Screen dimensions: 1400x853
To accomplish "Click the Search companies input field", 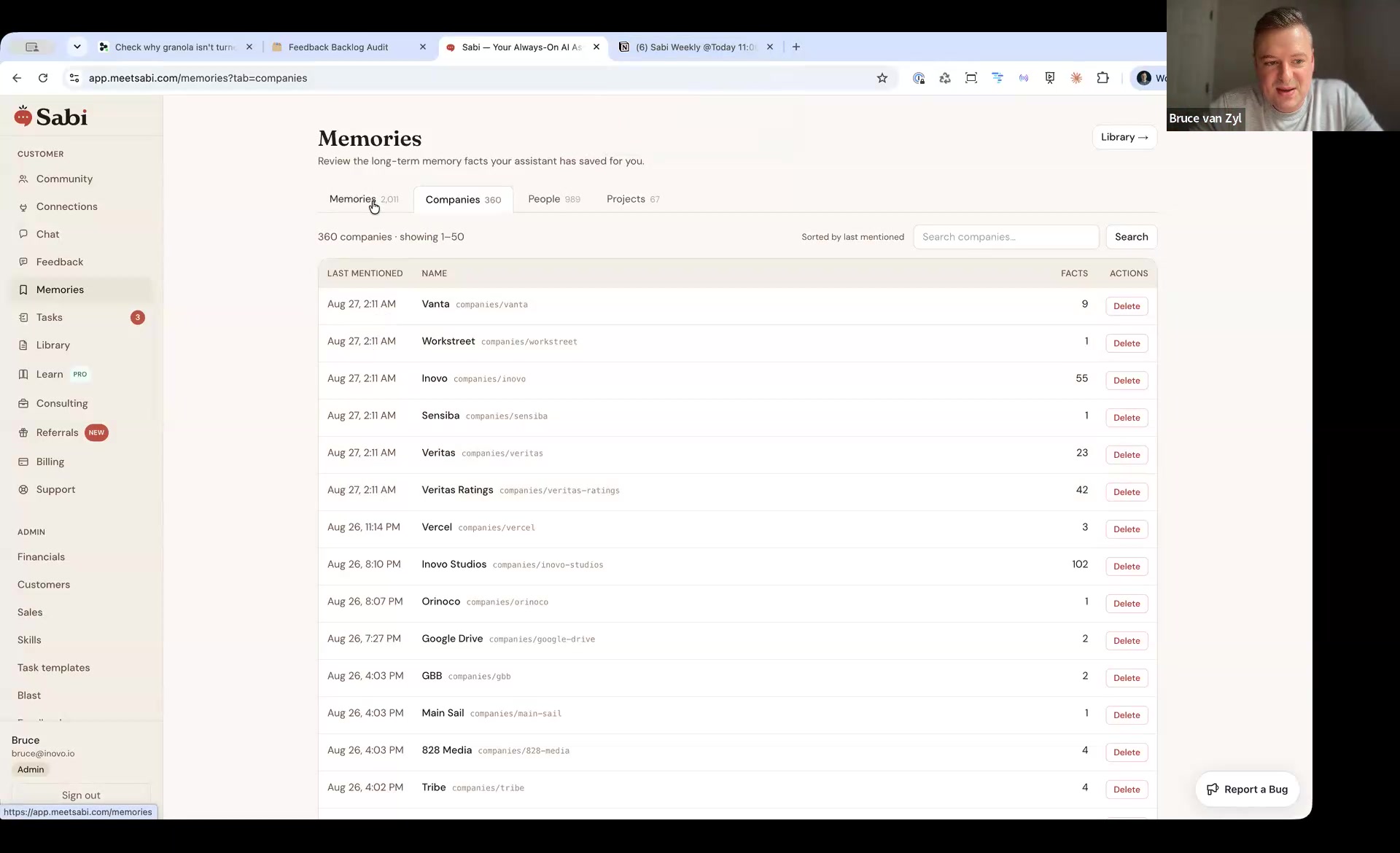I will (1006, 237).
